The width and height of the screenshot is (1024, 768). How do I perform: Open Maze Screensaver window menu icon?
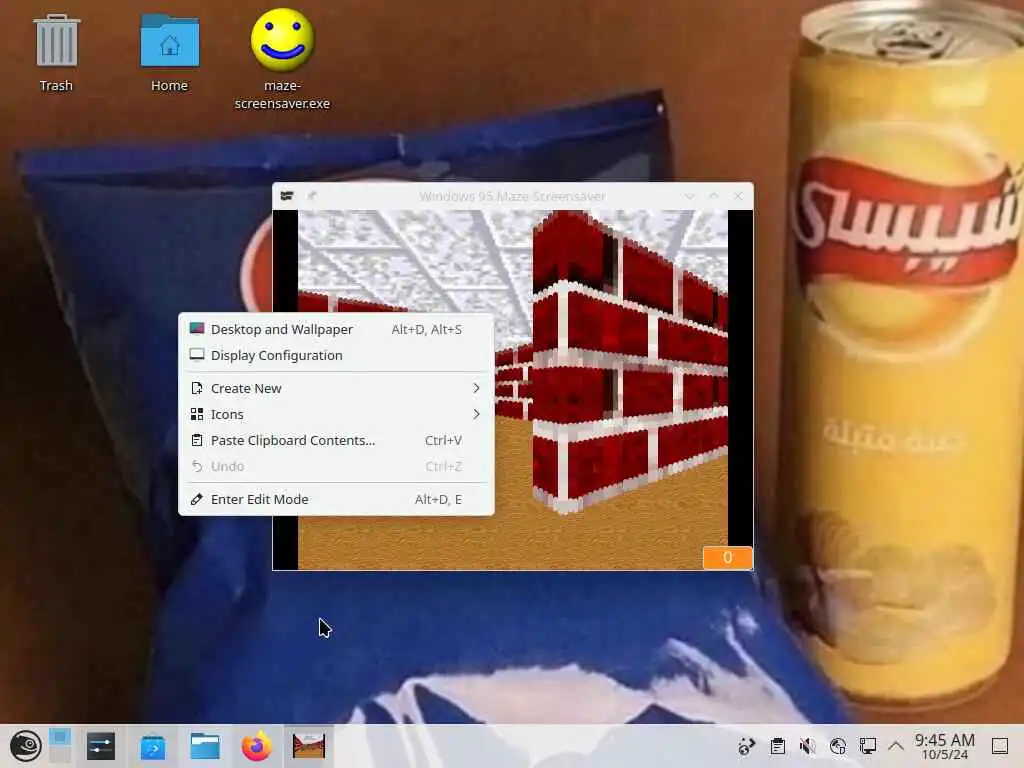tap(287, 196)
